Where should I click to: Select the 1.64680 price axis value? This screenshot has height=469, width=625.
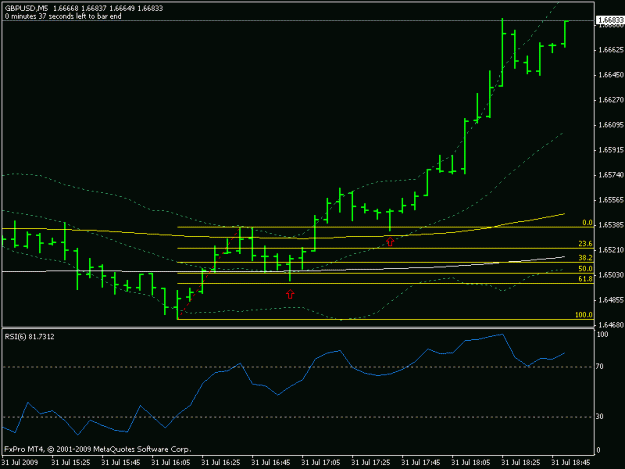[611, 325]
